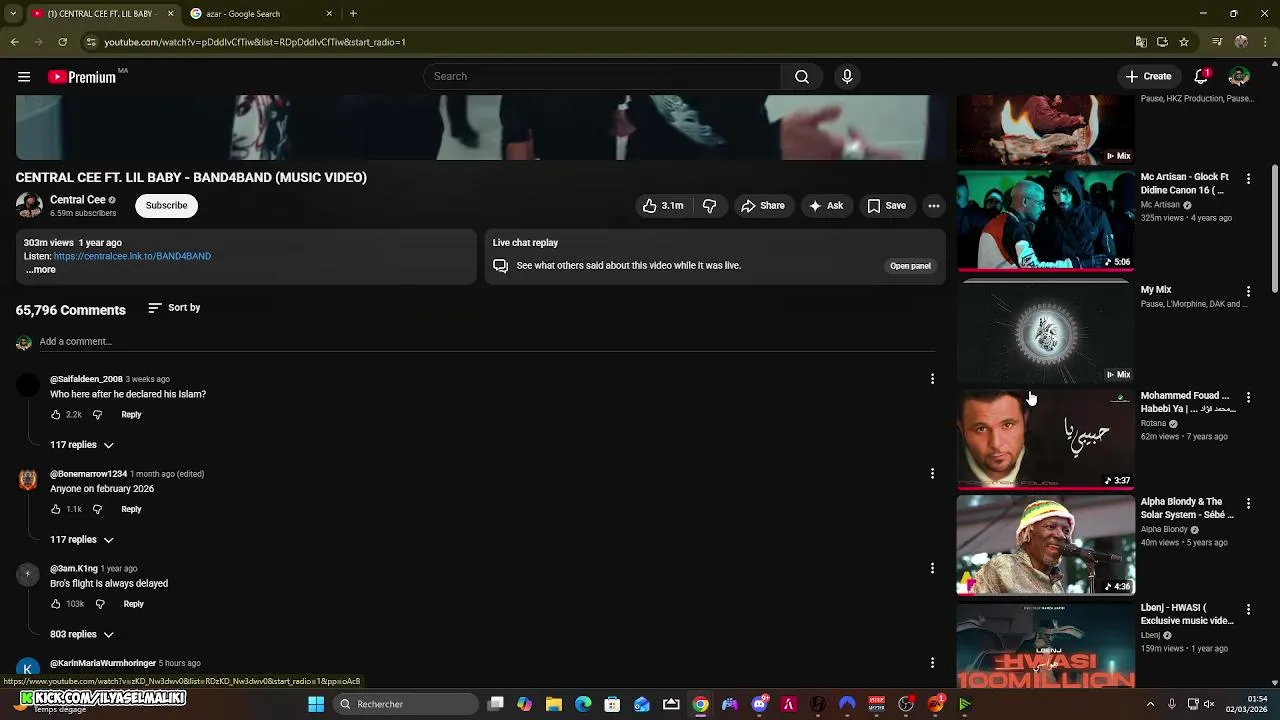Screen dimensions: 1280x720
Task: Click the YouTube search field
Action: pos(602,77)
